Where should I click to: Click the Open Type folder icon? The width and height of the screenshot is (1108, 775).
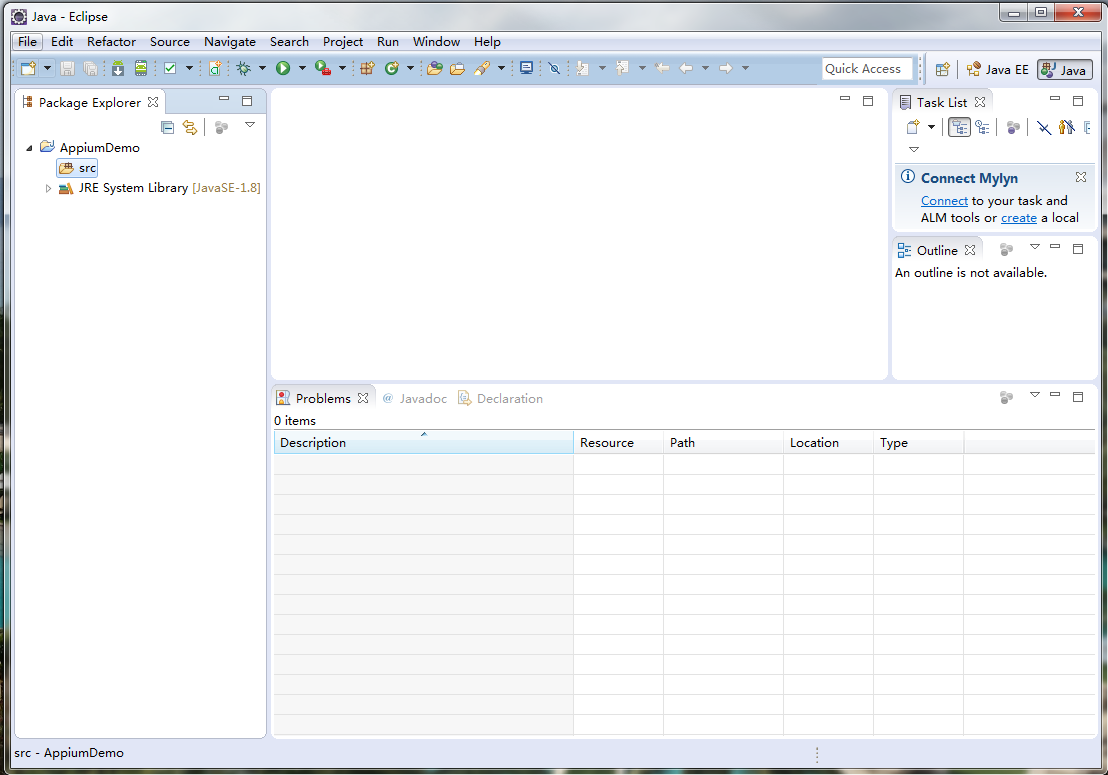click(435, 69)
